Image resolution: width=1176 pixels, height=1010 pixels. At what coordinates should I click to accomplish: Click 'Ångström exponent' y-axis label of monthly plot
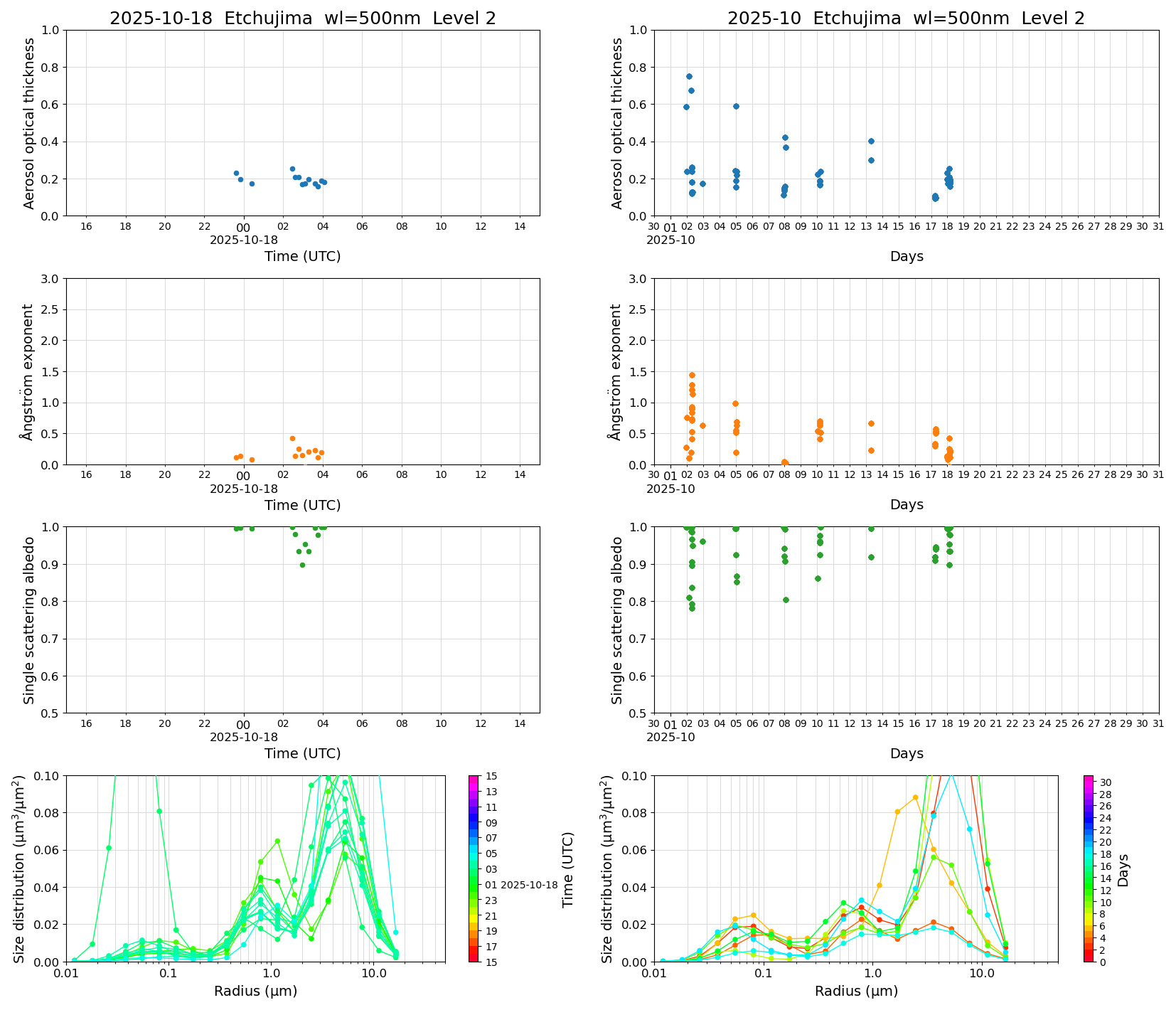[616, 371]
